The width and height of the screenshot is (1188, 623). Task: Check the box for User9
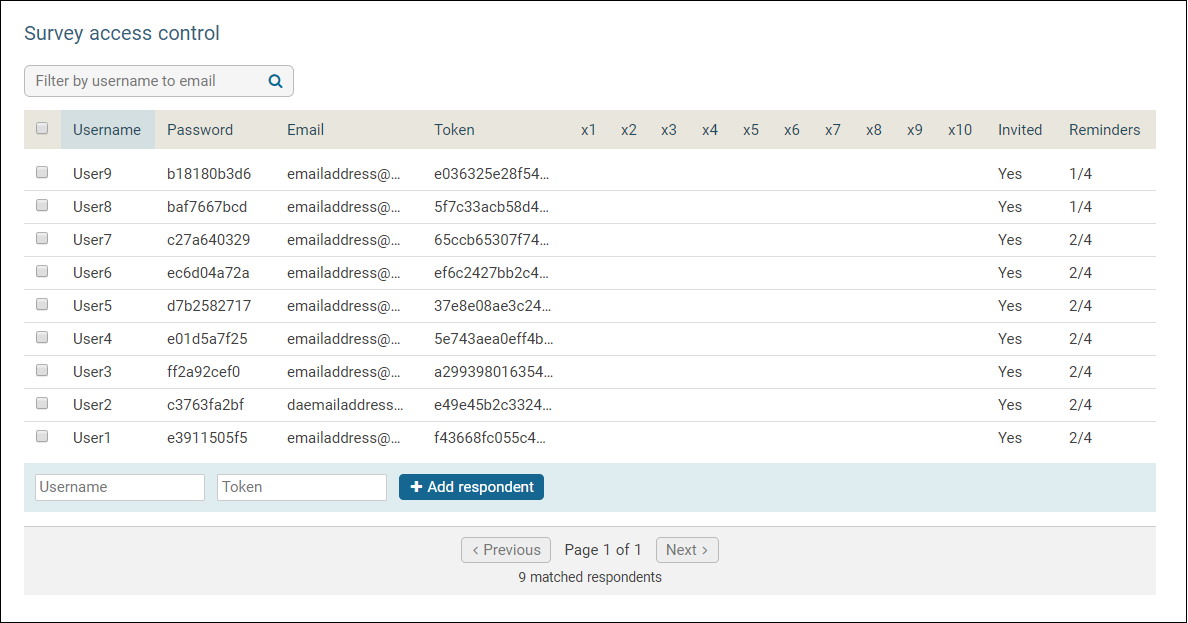(x=42, y=172)
